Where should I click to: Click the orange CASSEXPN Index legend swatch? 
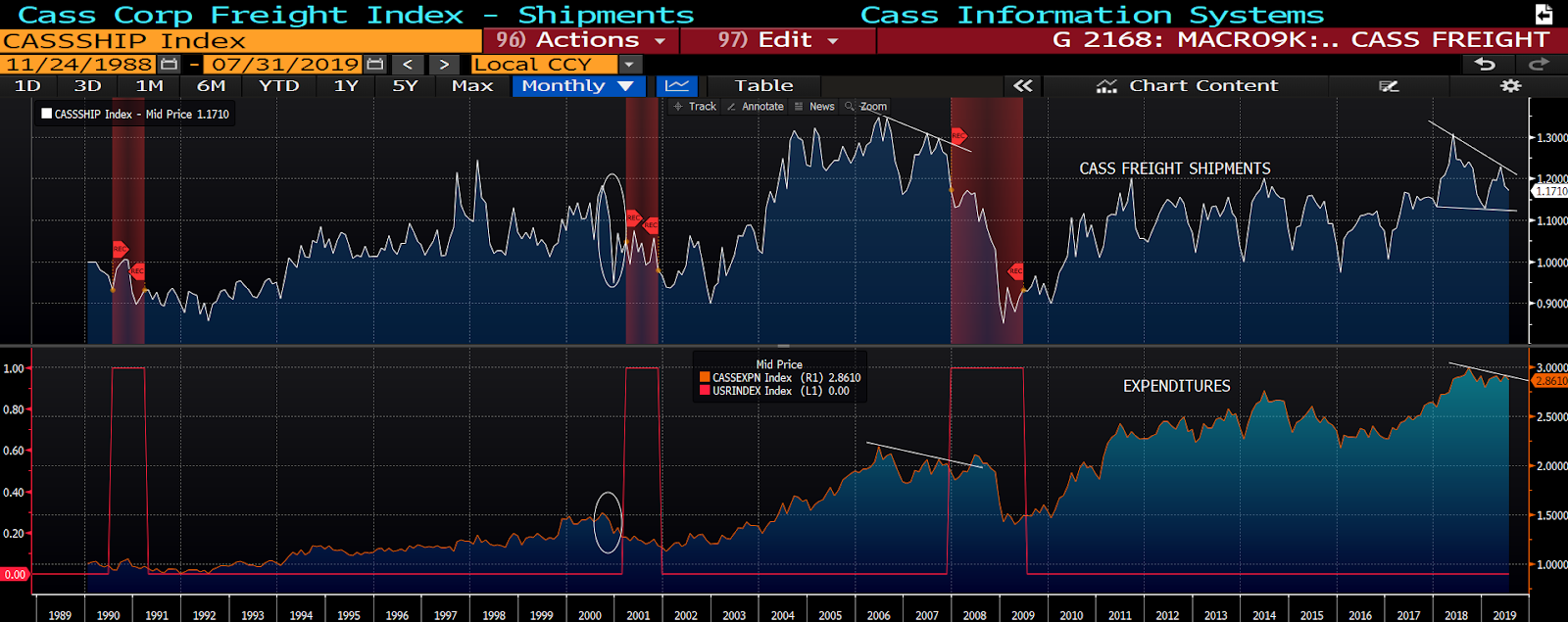pos(705,377)
